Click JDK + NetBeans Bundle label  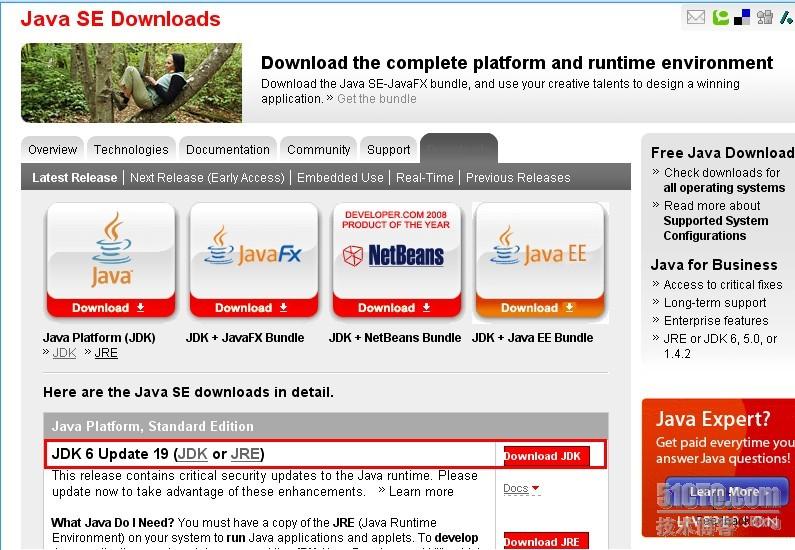pos(395,338)
